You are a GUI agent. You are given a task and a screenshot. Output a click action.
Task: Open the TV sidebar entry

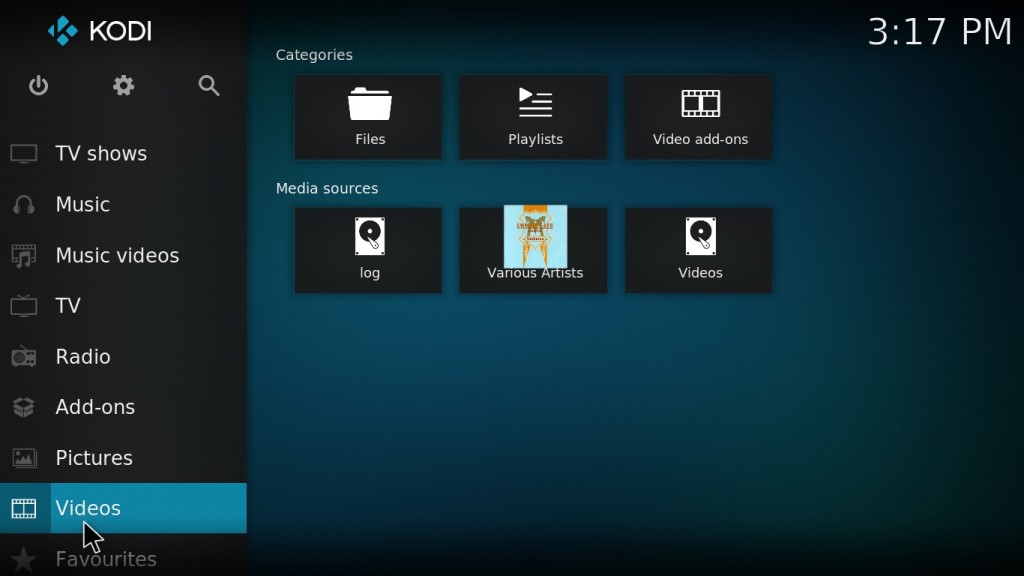point(68,306)
